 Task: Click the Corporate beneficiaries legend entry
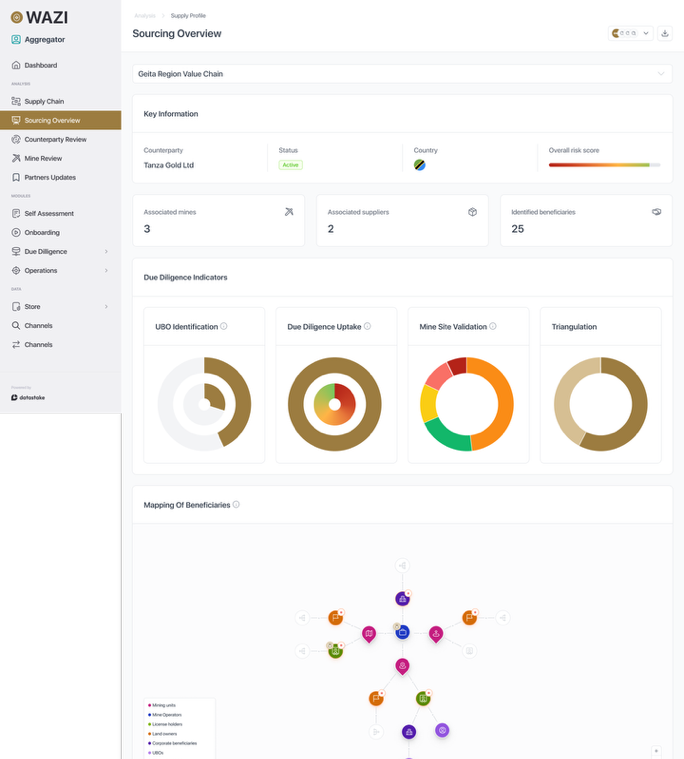[172, 743]
